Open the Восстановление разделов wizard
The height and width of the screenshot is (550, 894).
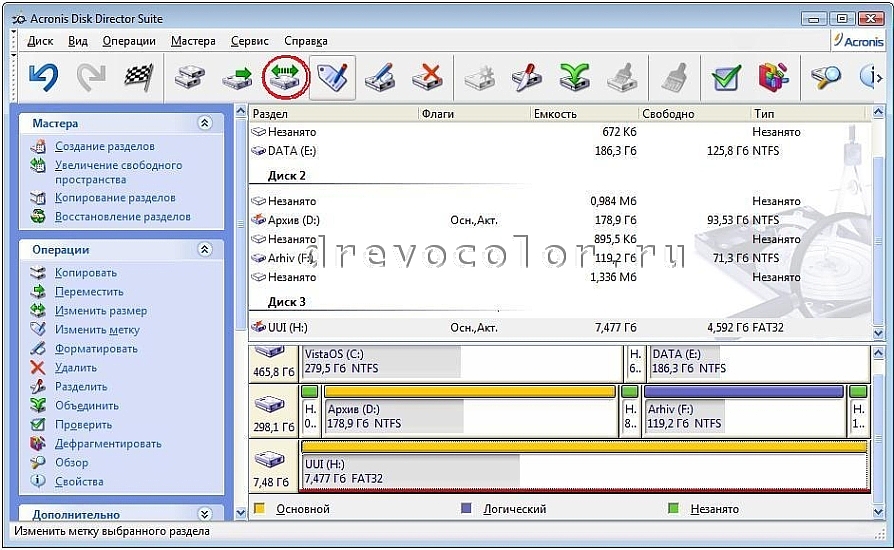tap(123, 217)
